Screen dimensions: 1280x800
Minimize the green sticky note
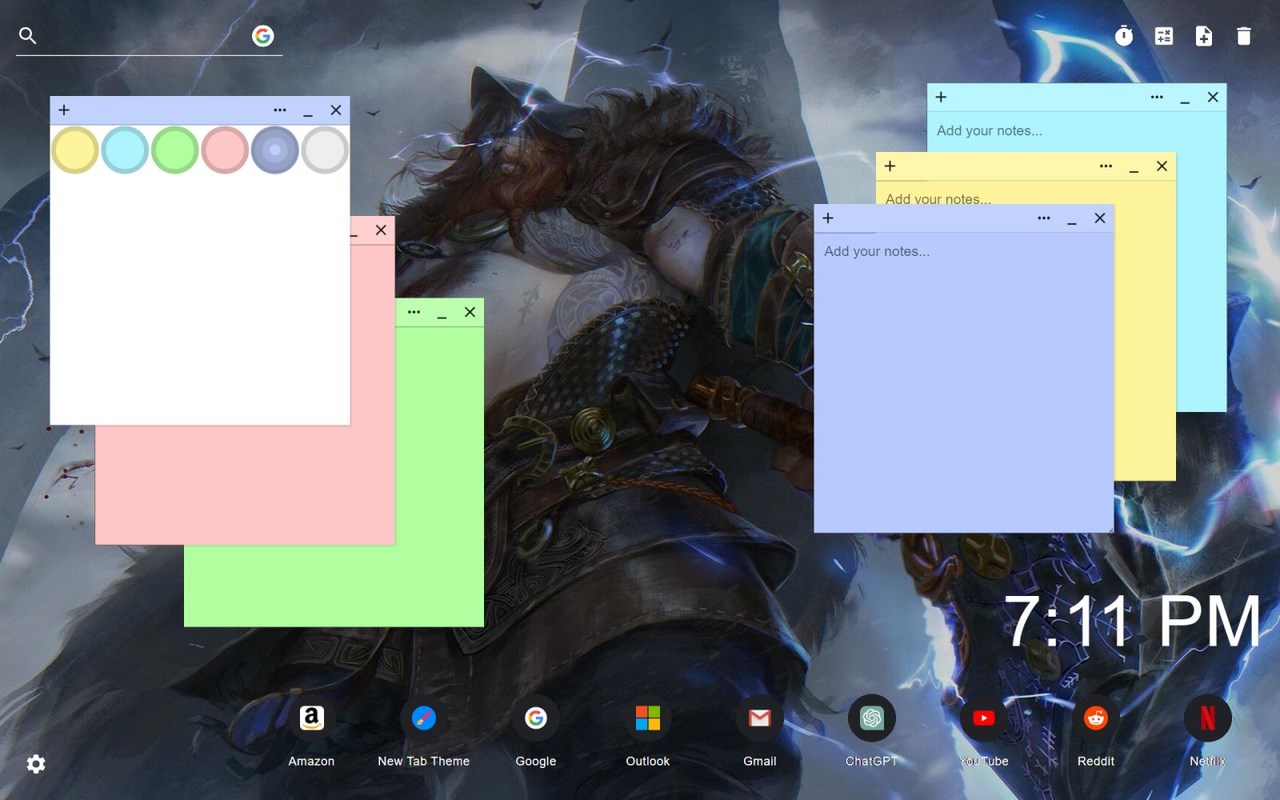click(442, 314)
